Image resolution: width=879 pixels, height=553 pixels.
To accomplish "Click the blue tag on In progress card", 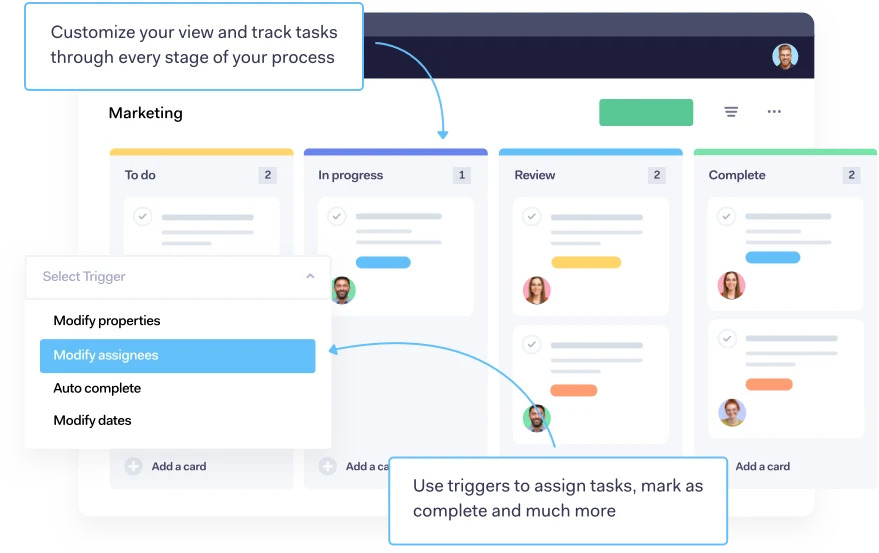I will [383, 262].
